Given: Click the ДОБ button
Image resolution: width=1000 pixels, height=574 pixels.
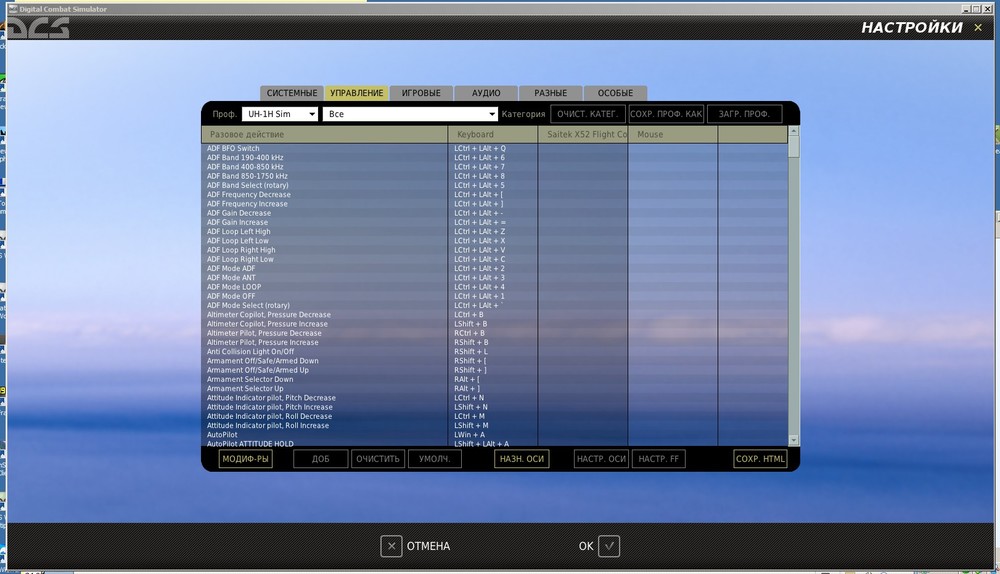Looking at the screenshot, I should pyautogui.click(x=321, y=459).
